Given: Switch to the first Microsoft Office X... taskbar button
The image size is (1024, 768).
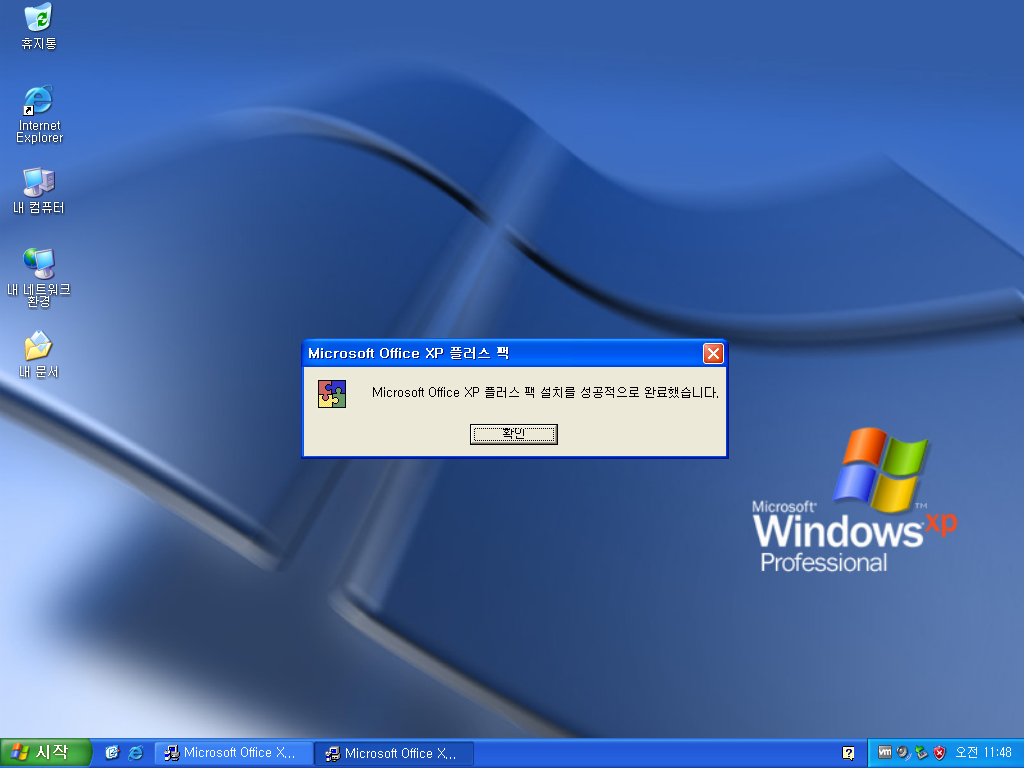Looking at the screenshot, I should 233,753.
